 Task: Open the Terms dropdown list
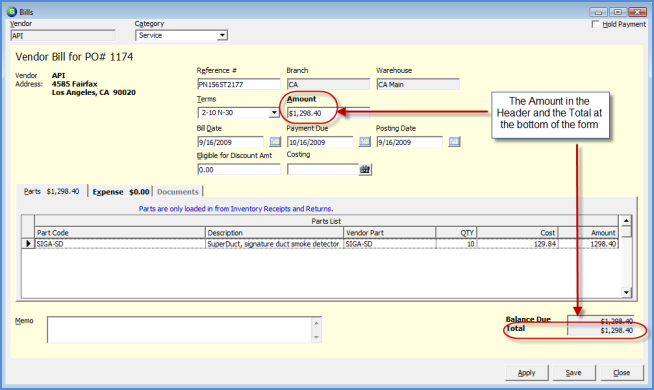pyautogui.click(x=274, y=113)
